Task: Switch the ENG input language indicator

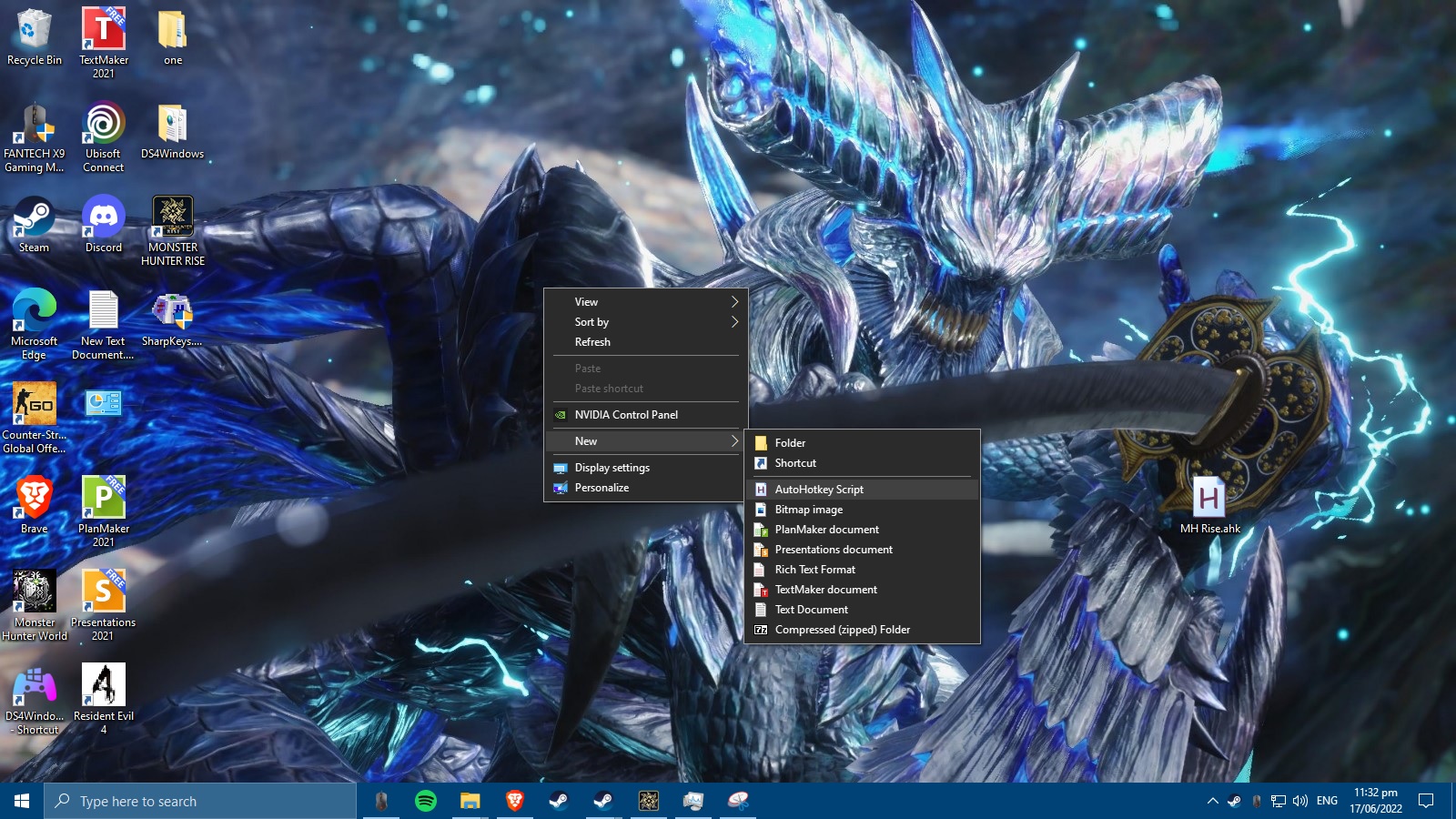Action: click(1327, 801)
